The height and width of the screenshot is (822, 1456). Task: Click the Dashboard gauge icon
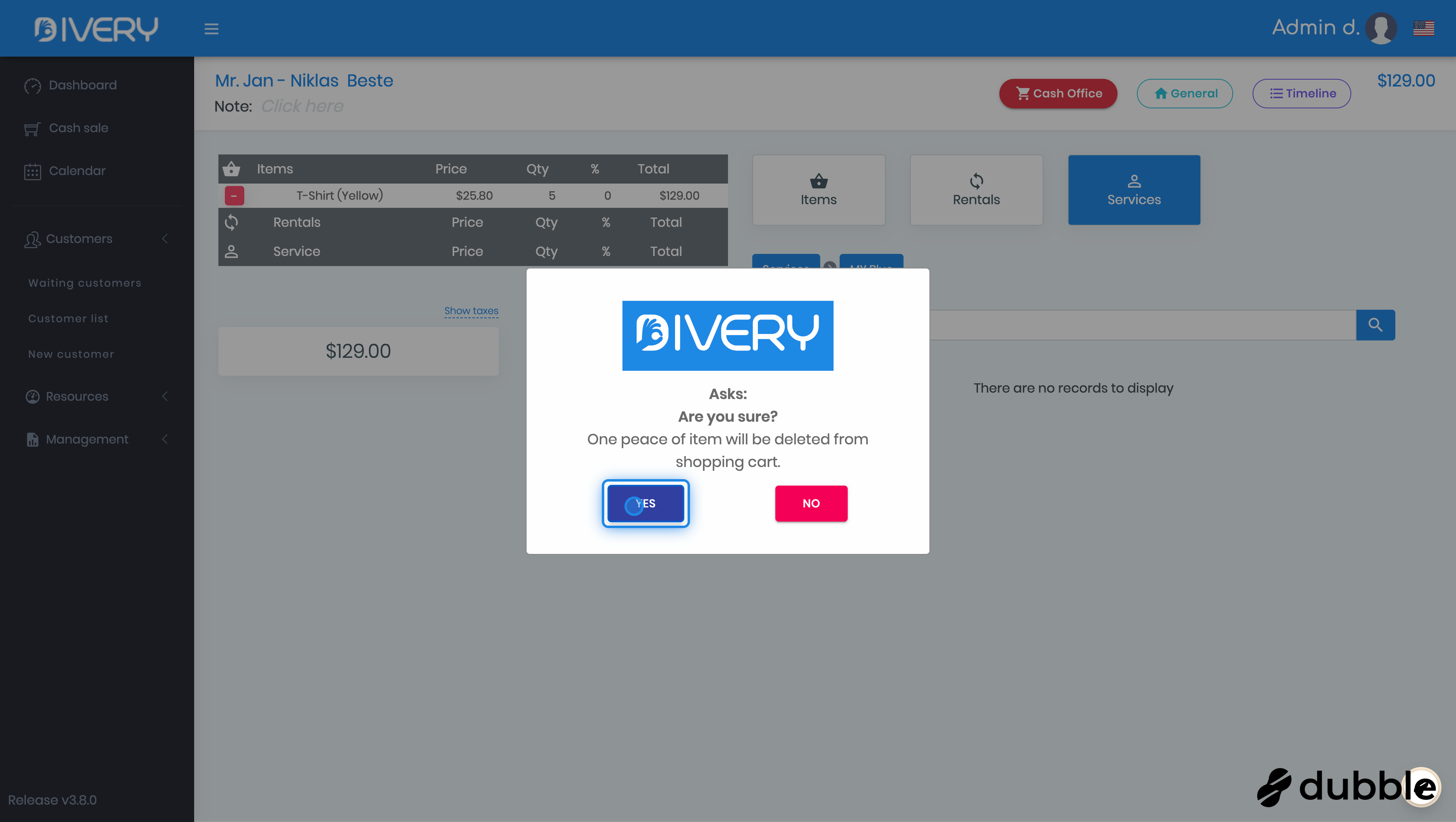[x=32, y=85]
